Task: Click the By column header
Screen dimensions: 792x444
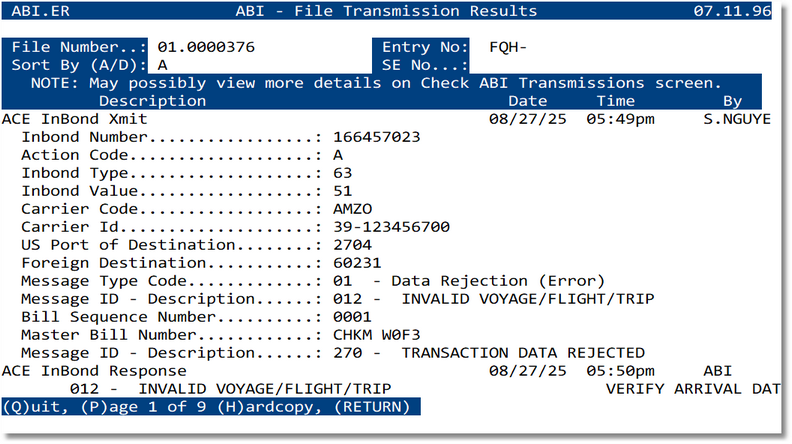Action: pos(732,101)
